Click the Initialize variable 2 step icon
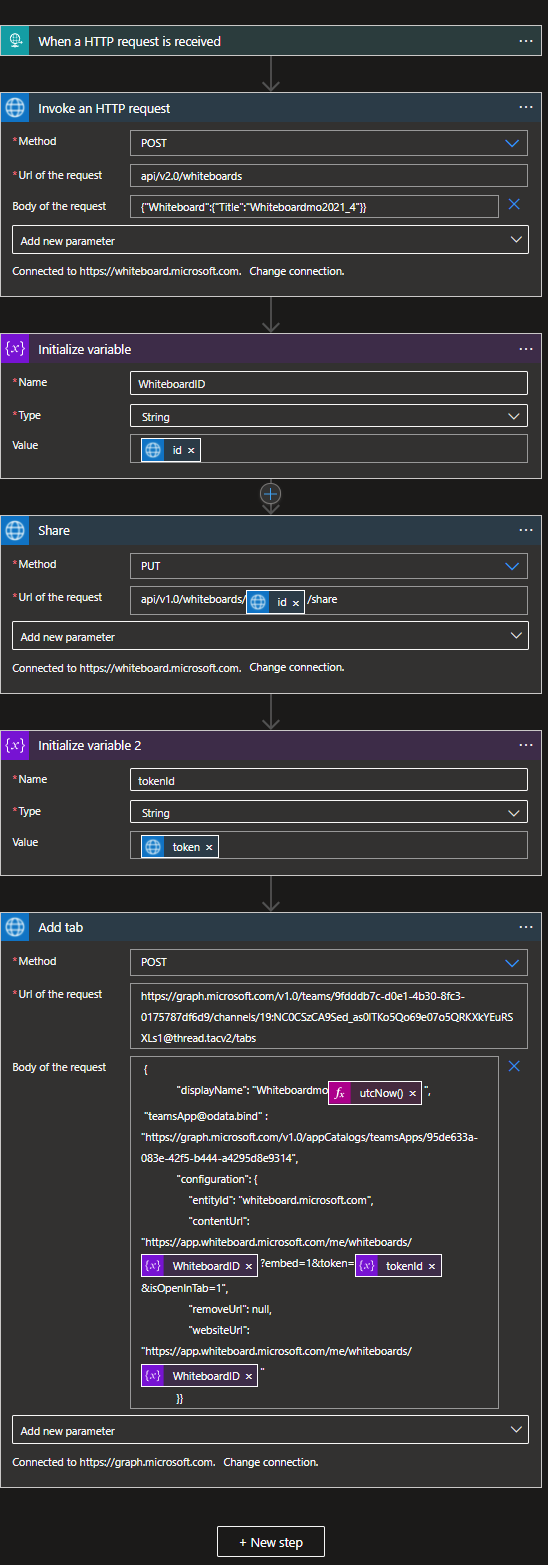The width and height of the screenshot is (548, 1565). click(15, 745)
